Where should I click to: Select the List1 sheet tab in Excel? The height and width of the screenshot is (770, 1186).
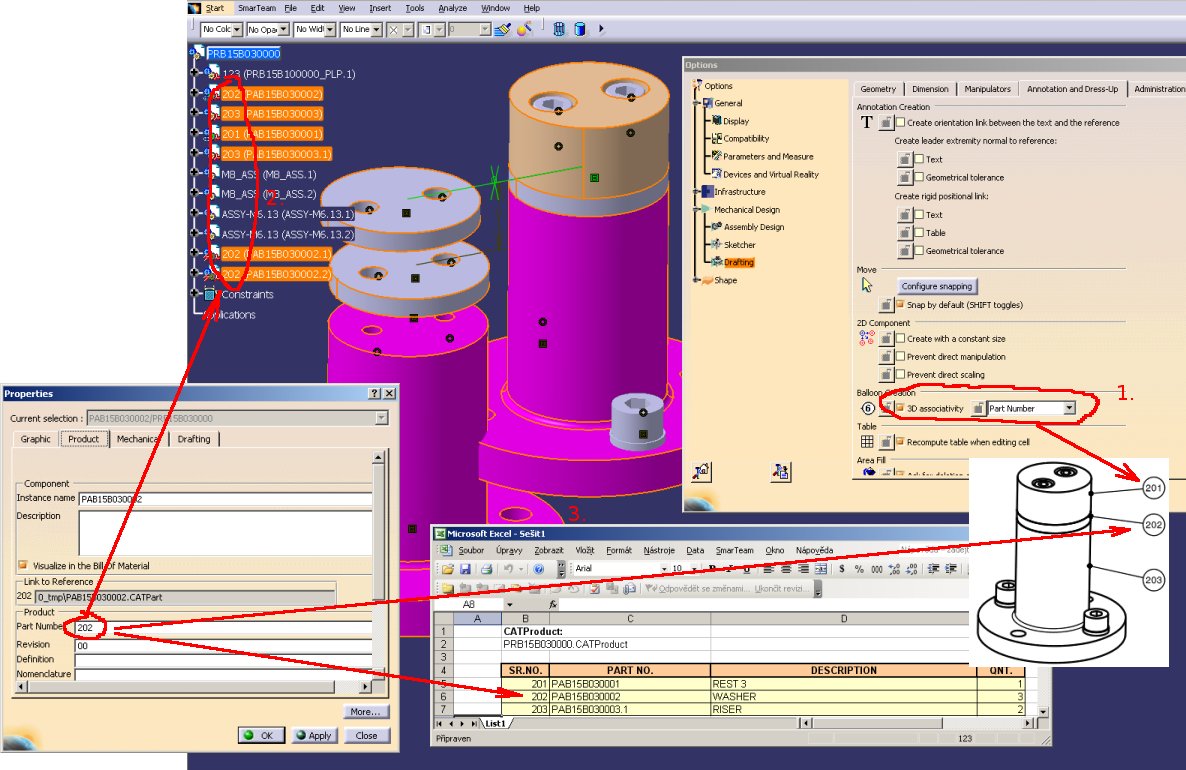pos(495,723)
